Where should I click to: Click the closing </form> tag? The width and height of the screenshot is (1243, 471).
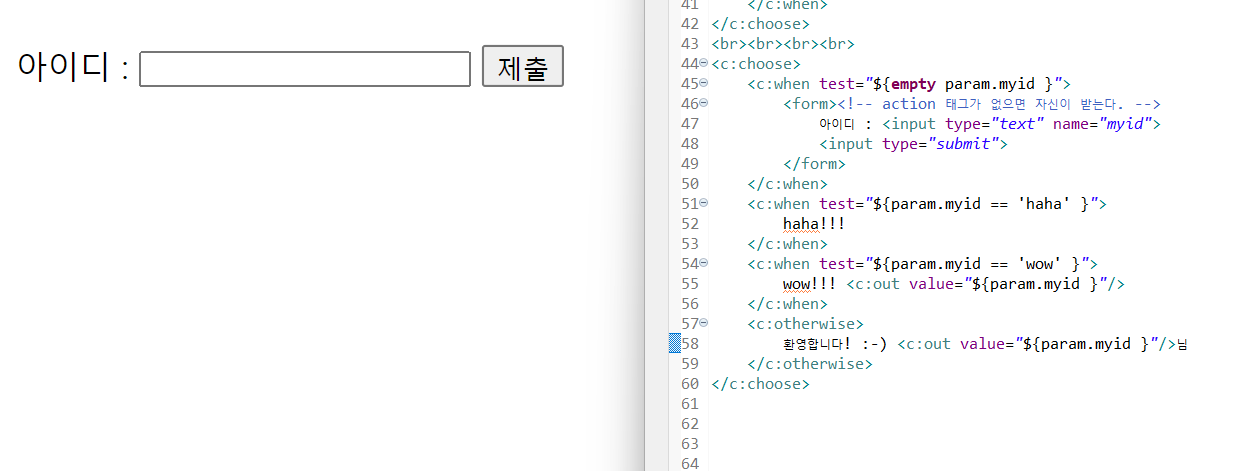point(814,164)
